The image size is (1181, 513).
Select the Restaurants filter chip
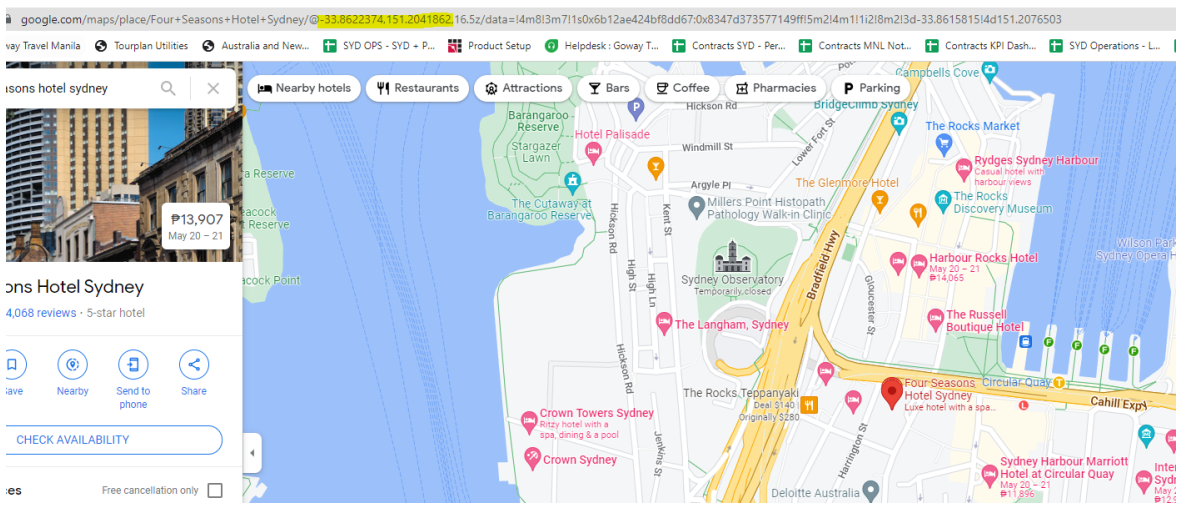[417, 88]
